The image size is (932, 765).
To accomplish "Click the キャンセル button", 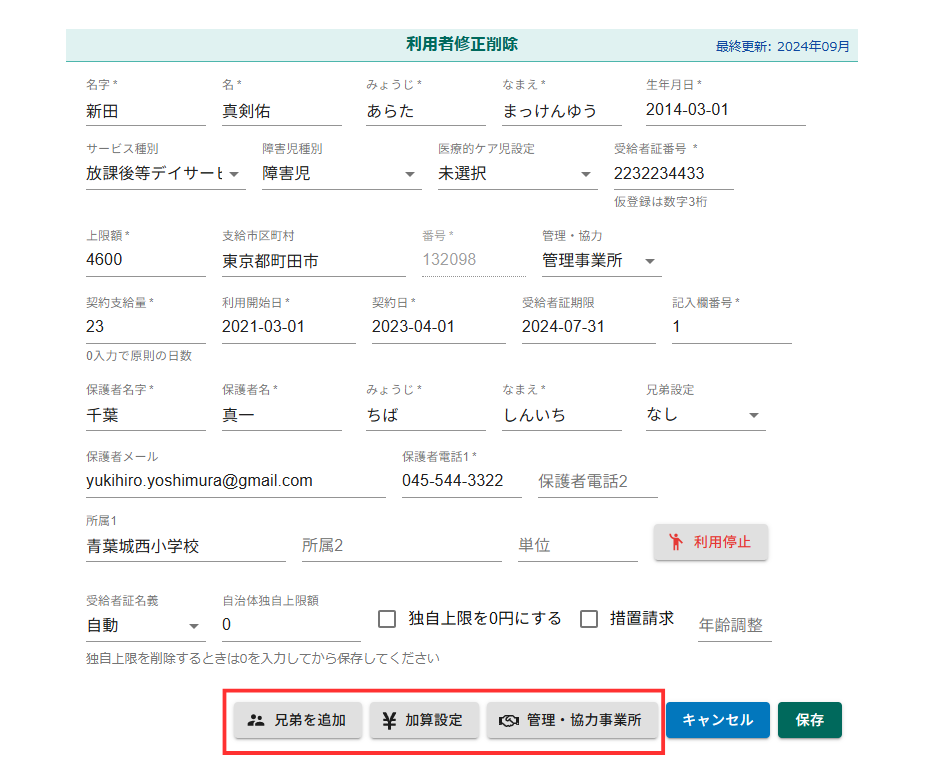I will [717, 720].
